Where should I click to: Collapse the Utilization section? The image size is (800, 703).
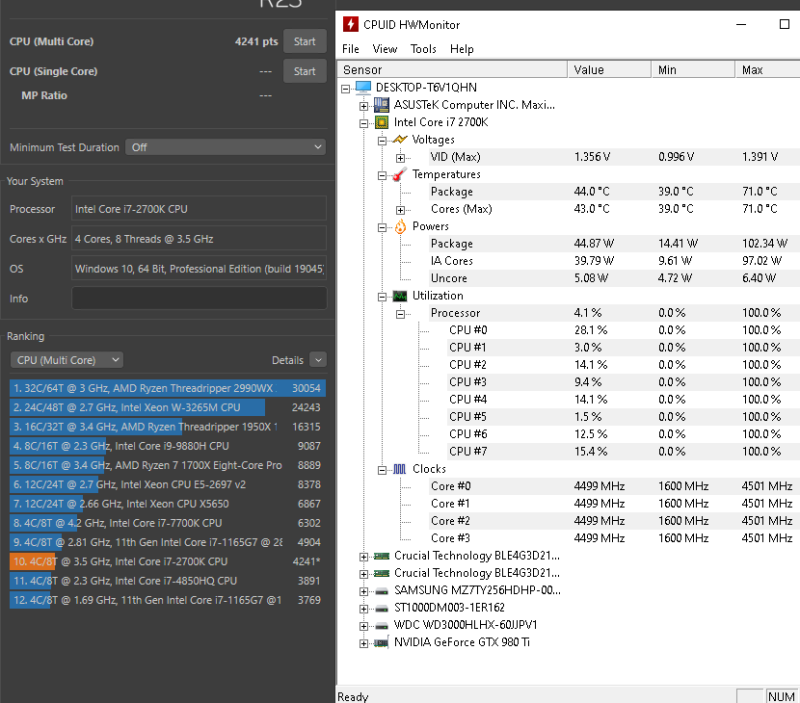pos(382,297)
